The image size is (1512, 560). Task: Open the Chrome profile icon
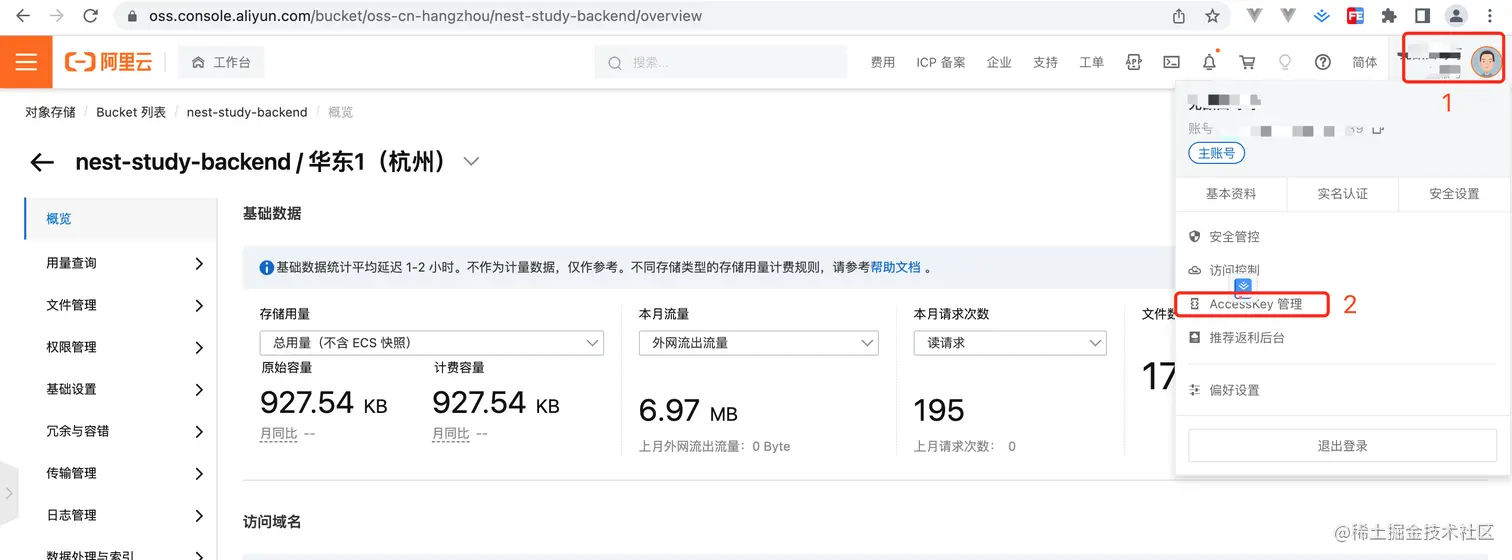[1457, 16]
